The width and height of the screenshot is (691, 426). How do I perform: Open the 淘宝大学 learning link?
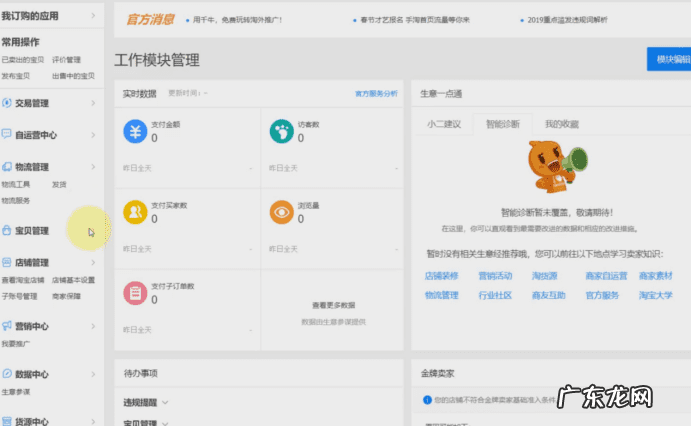tap(656, 295)
